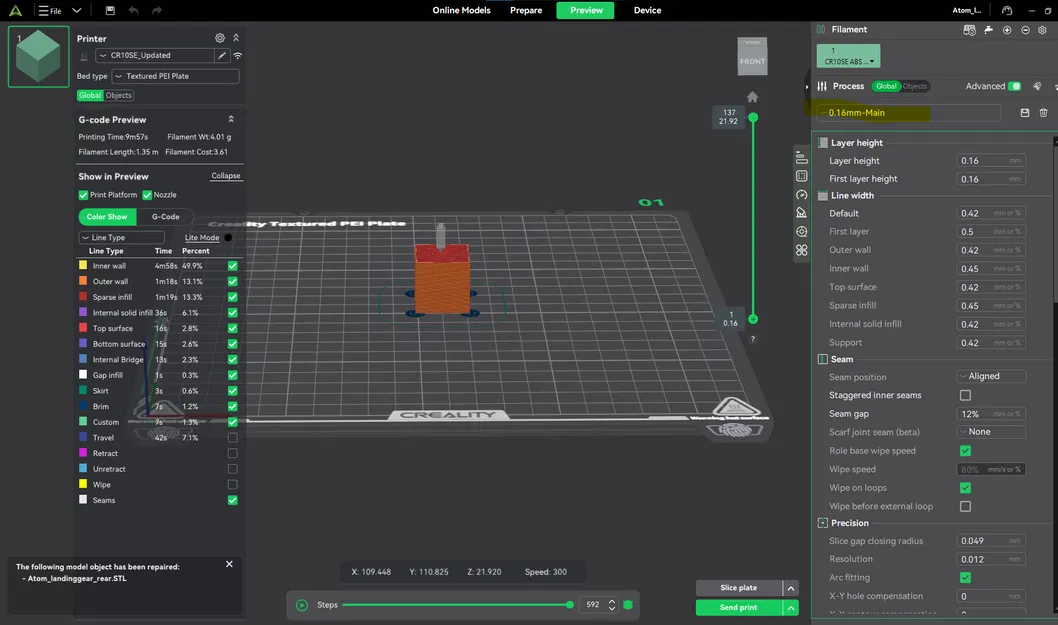Open the File menu
Screen dimensions: 1058x625
50,10
